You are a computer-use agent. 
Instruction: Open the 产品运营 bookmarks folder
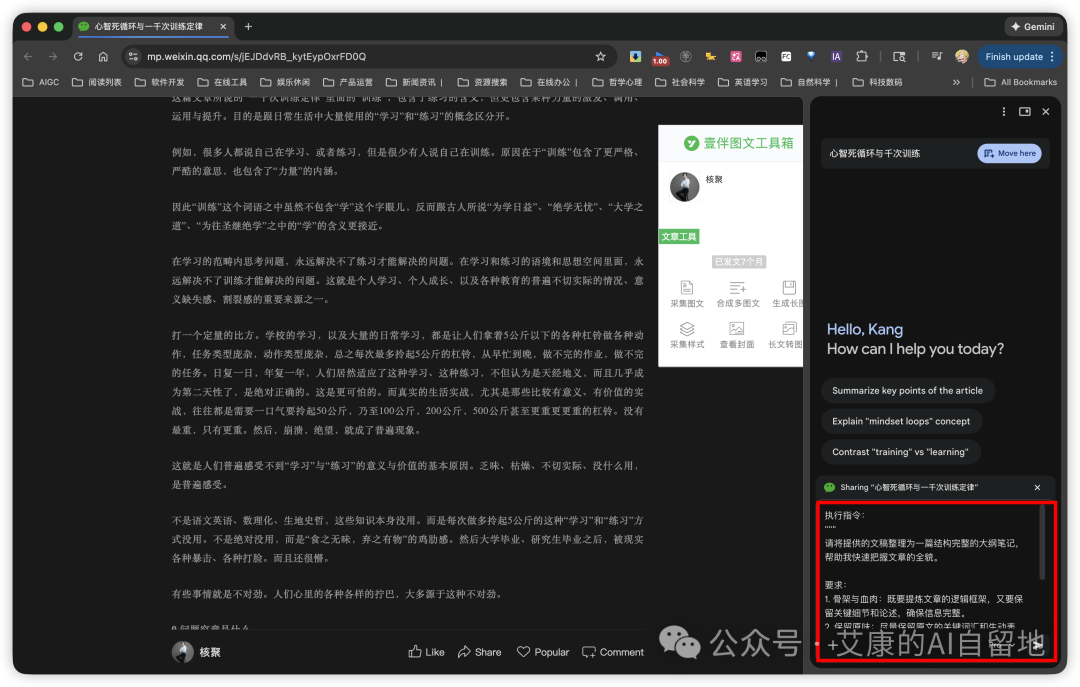tap(347, 82)
